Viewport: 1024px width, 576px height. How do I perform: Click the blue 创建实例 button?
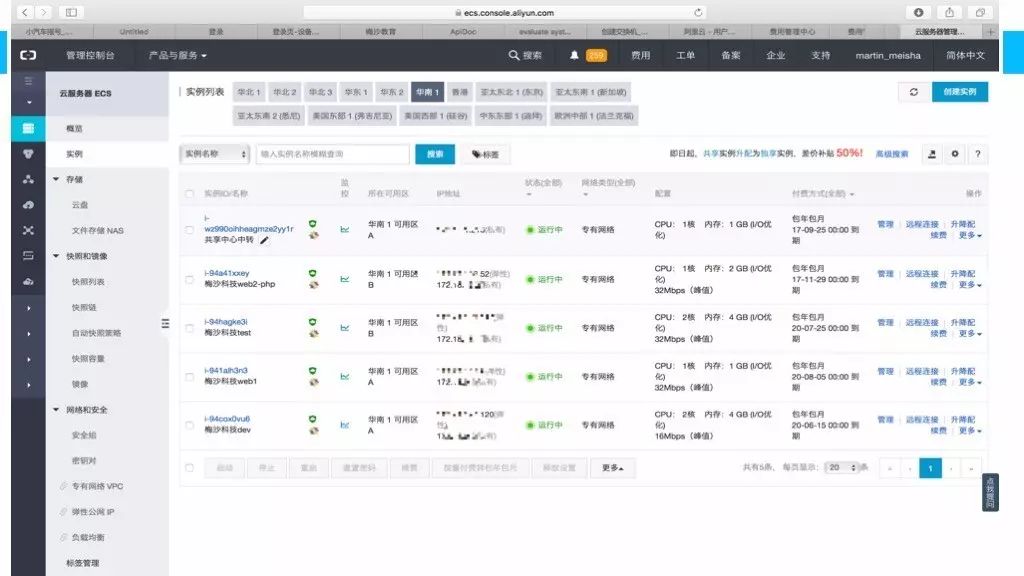[x=960, y=92]
